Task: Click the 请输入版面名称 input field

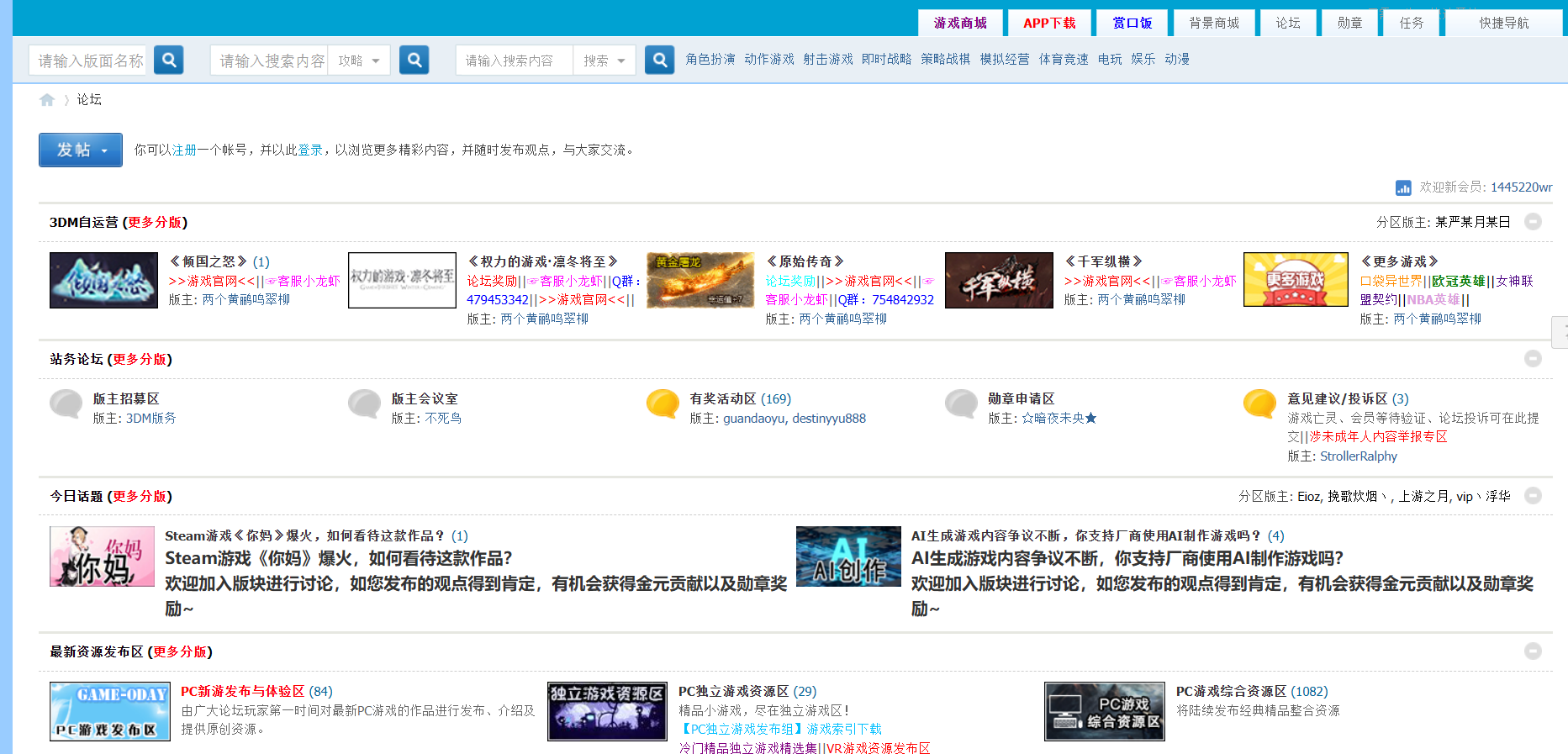Action: [x=89, y=61]
